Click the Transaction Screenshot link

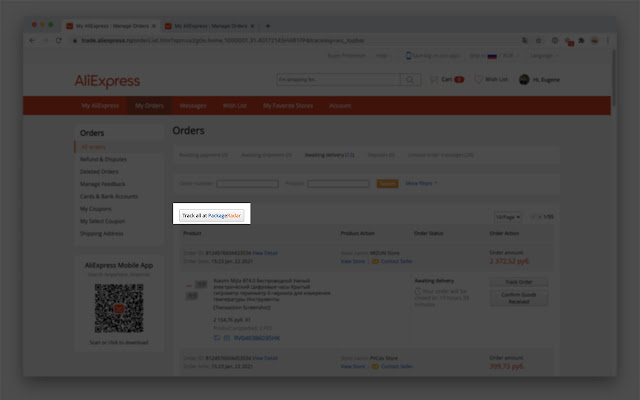(242, 307)
